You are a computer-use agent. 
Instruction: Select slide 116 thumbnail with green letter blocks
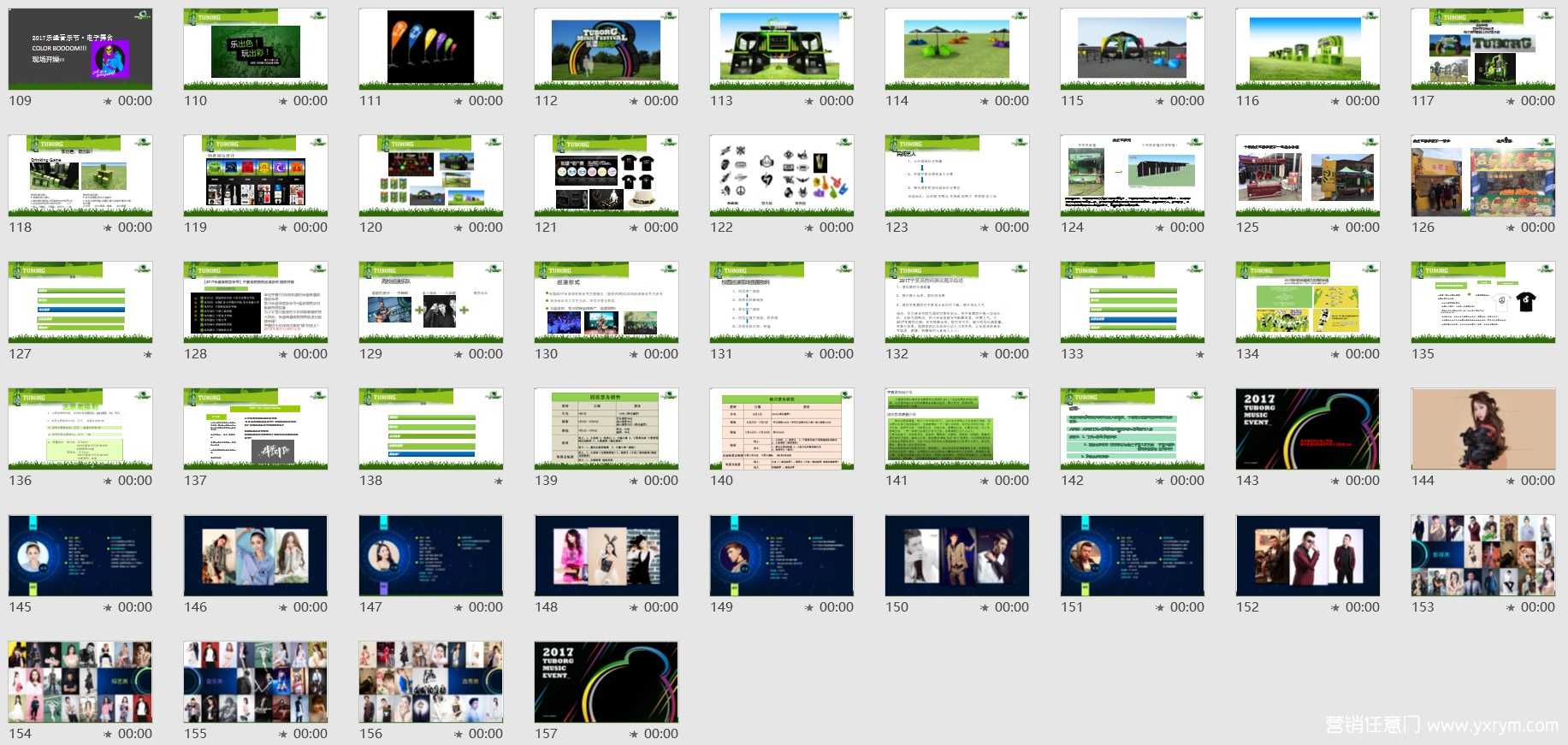pyautogui.click(x=1308, y=49)
